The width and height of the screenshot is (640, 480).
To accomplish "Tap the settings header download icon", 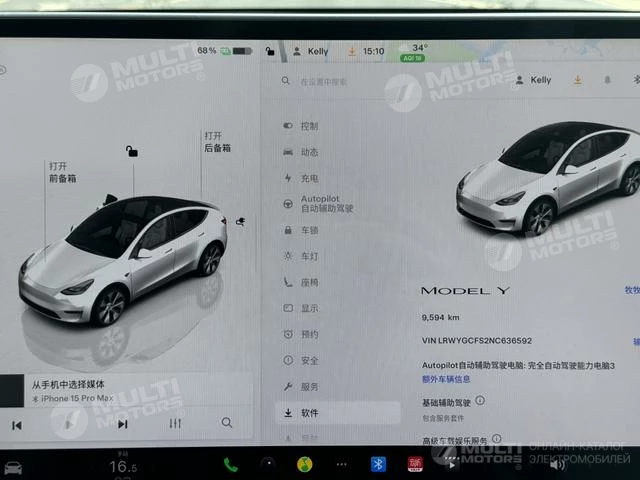I will point(578,80).
